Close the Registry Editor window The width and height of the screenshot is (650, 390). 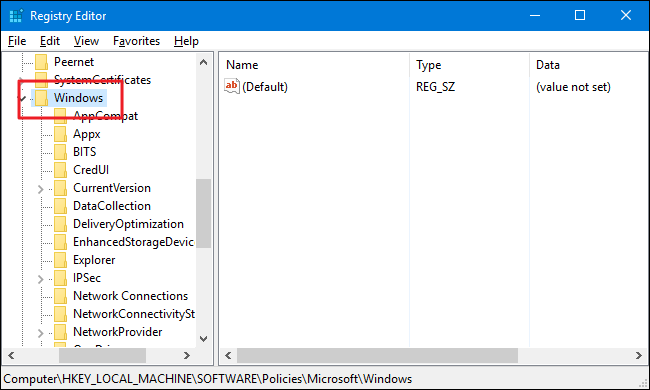point(626,16)
